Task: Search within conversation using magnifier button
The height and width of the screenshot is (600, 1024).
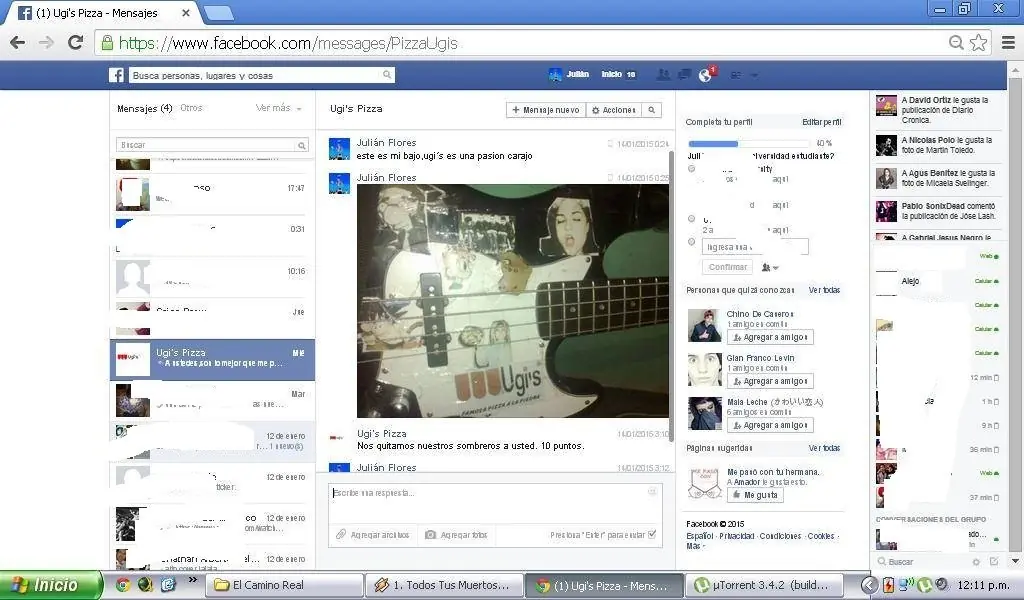Action: [651, 110]
